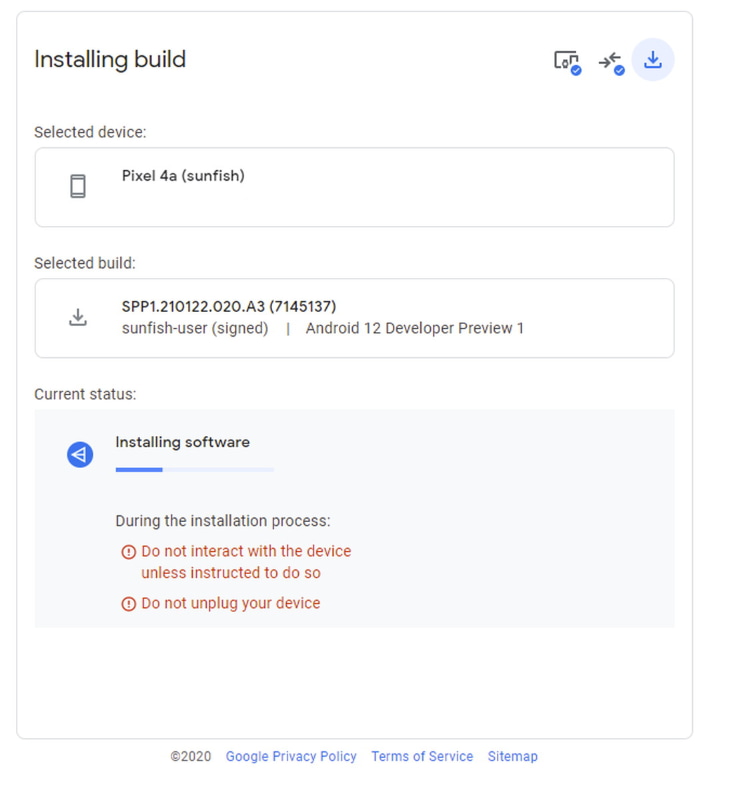Click the download icon in Selected build
This screenshot has height=800, width=731.
78,317
